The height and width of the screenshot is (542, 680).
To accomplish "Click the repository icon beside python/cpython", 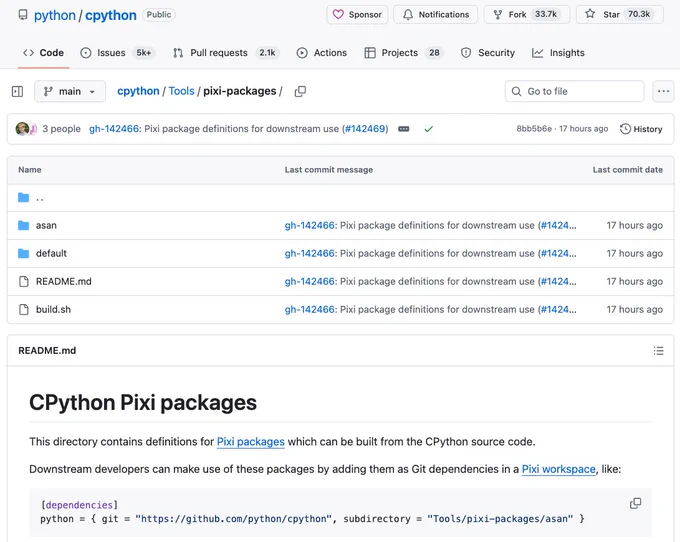I will pyautogui.click(x=23, y=15).
